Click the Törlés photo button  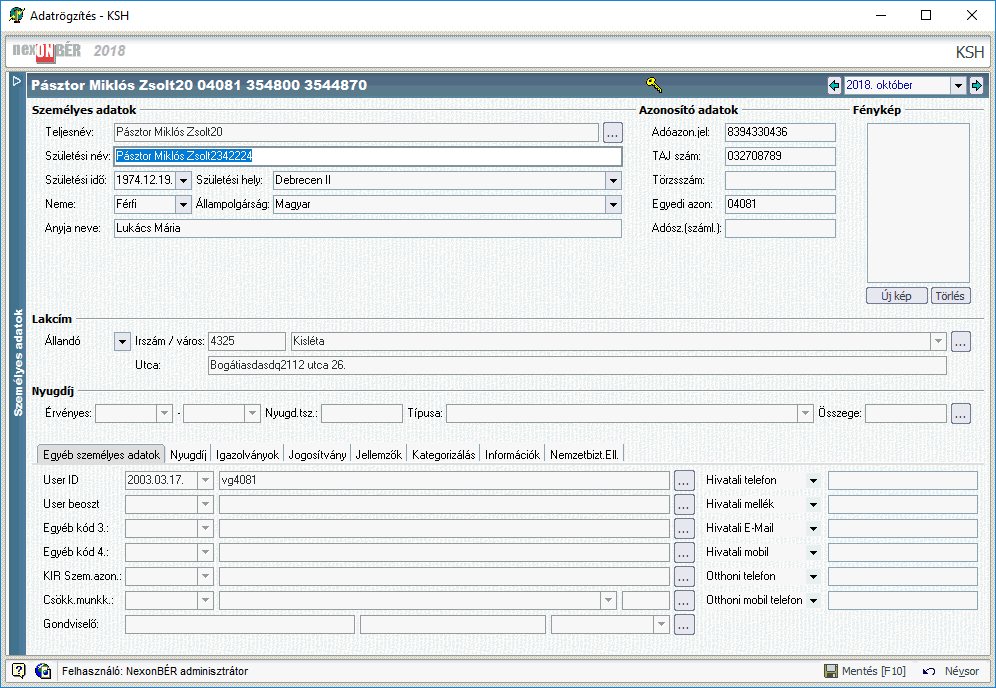[x=950, y=296]
